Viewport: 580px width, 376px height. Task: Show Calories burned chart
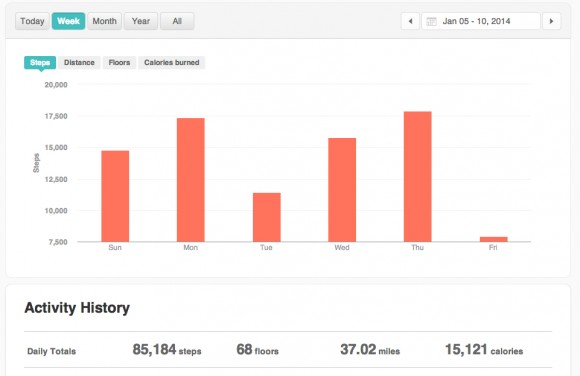click(x=172, y=63)
